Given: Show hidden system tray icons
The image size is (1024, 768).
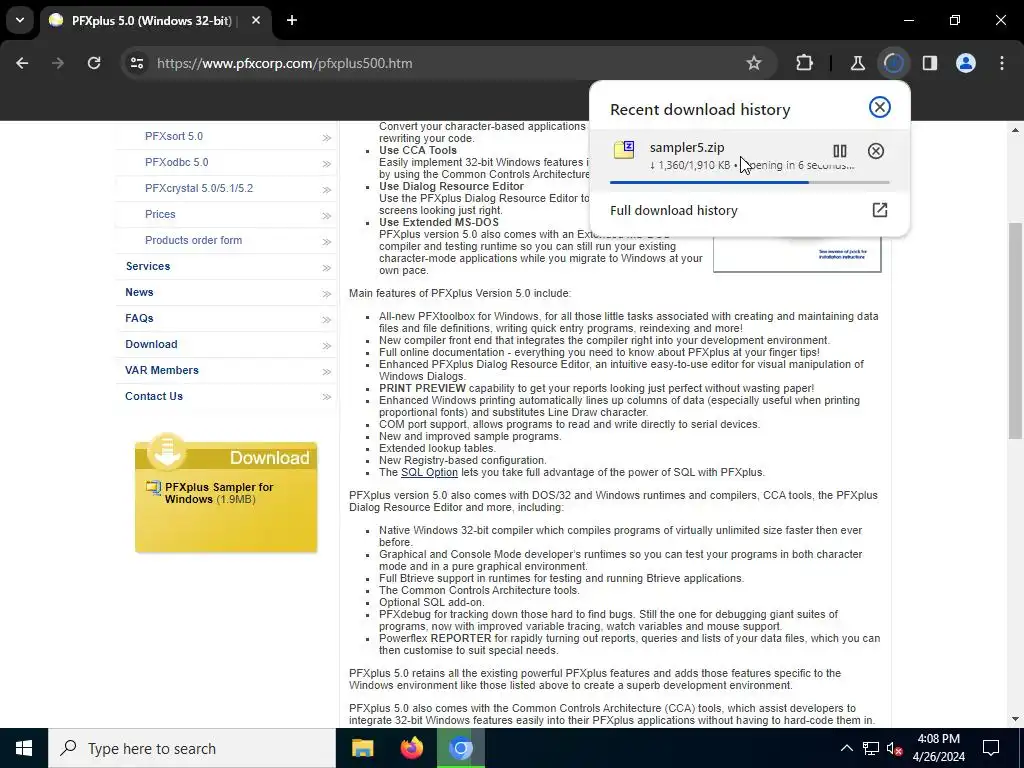Looking at the screenshot, I should (x=846, y=748).
